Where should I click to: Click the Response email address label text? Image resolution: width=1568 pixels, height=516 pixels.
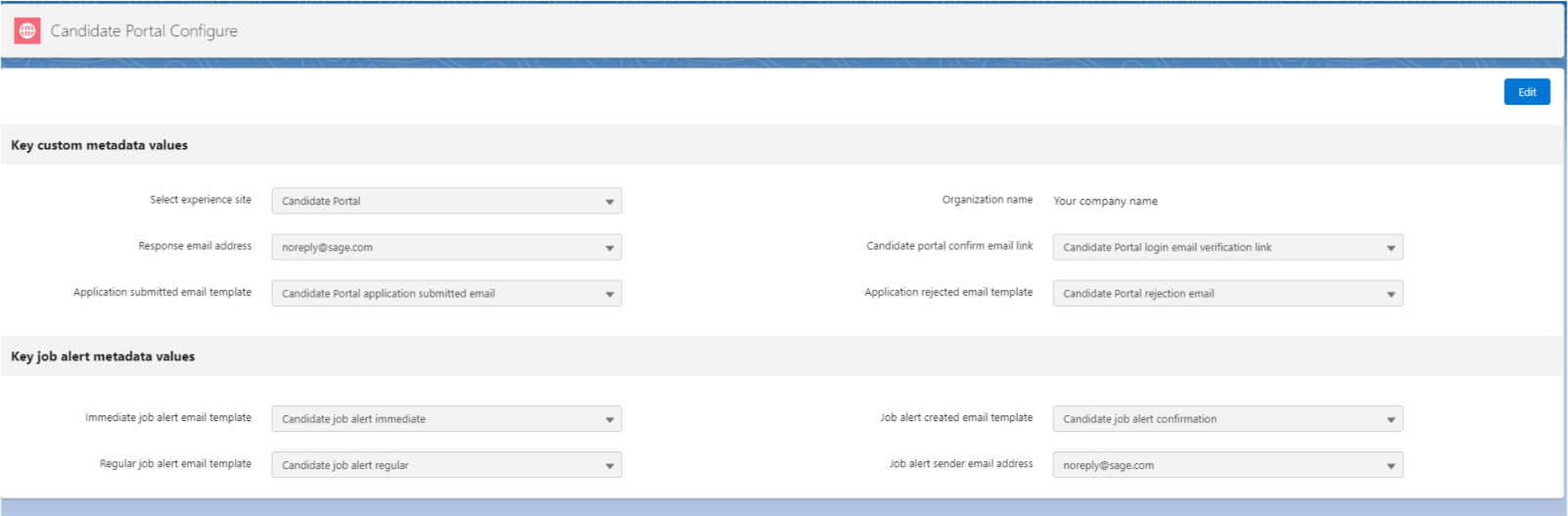(195, 246)
